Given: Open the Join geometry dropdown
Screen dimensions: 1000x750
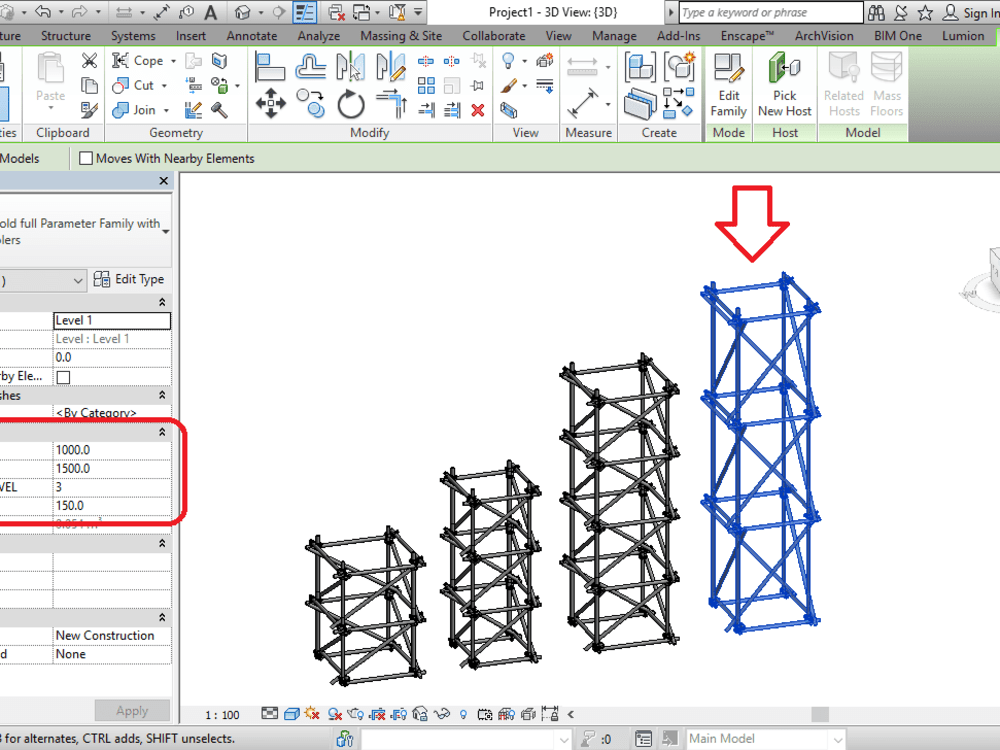Looking at the screenshot, I should point(166,110).
